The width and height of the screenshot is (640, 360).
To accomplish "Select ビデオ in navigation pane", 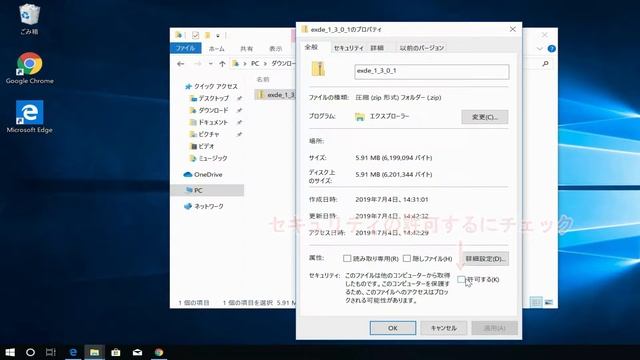I will point(202,146).
